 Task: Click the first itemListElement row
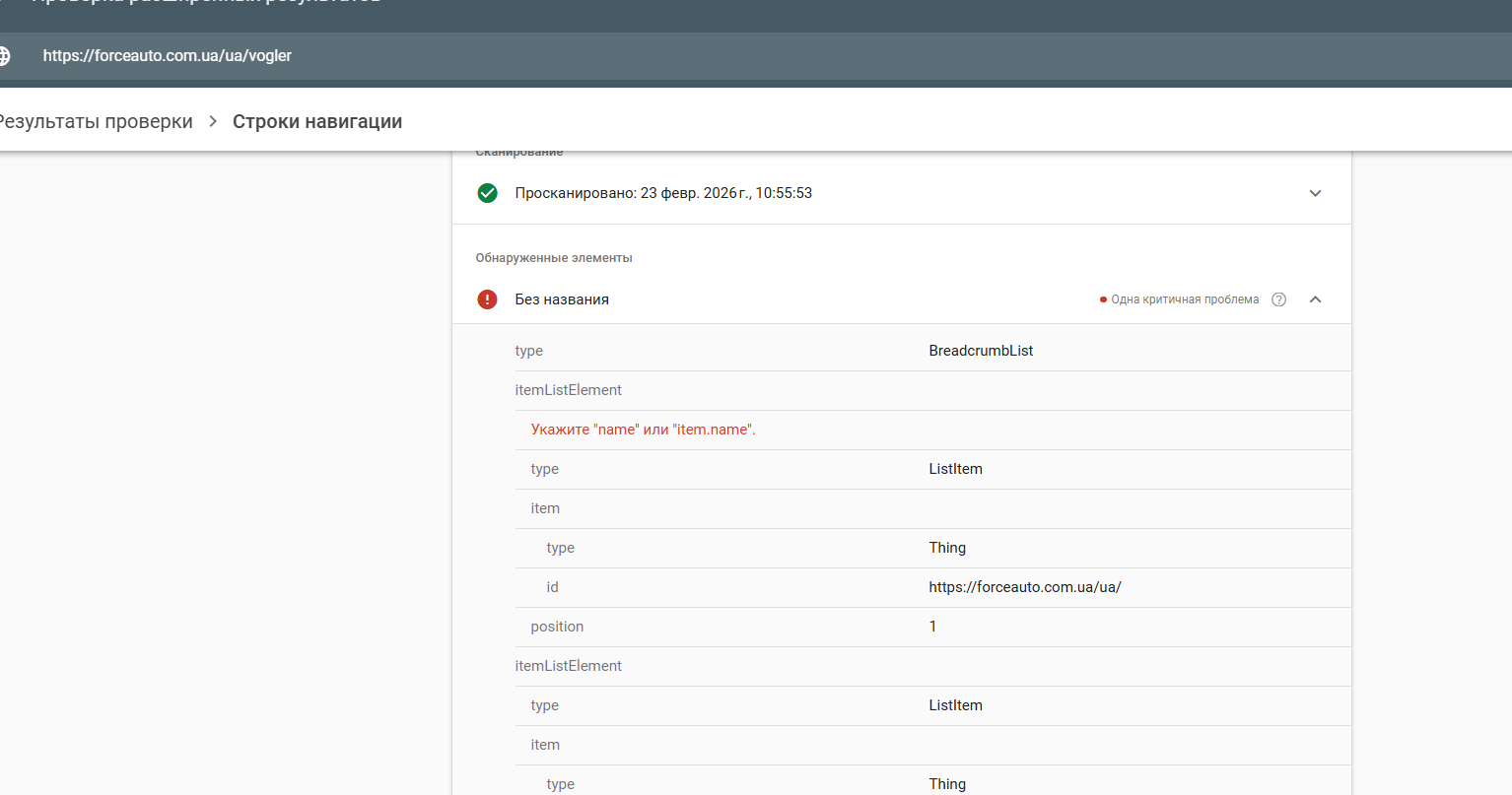pyautogui.click(x=932, y=390)
